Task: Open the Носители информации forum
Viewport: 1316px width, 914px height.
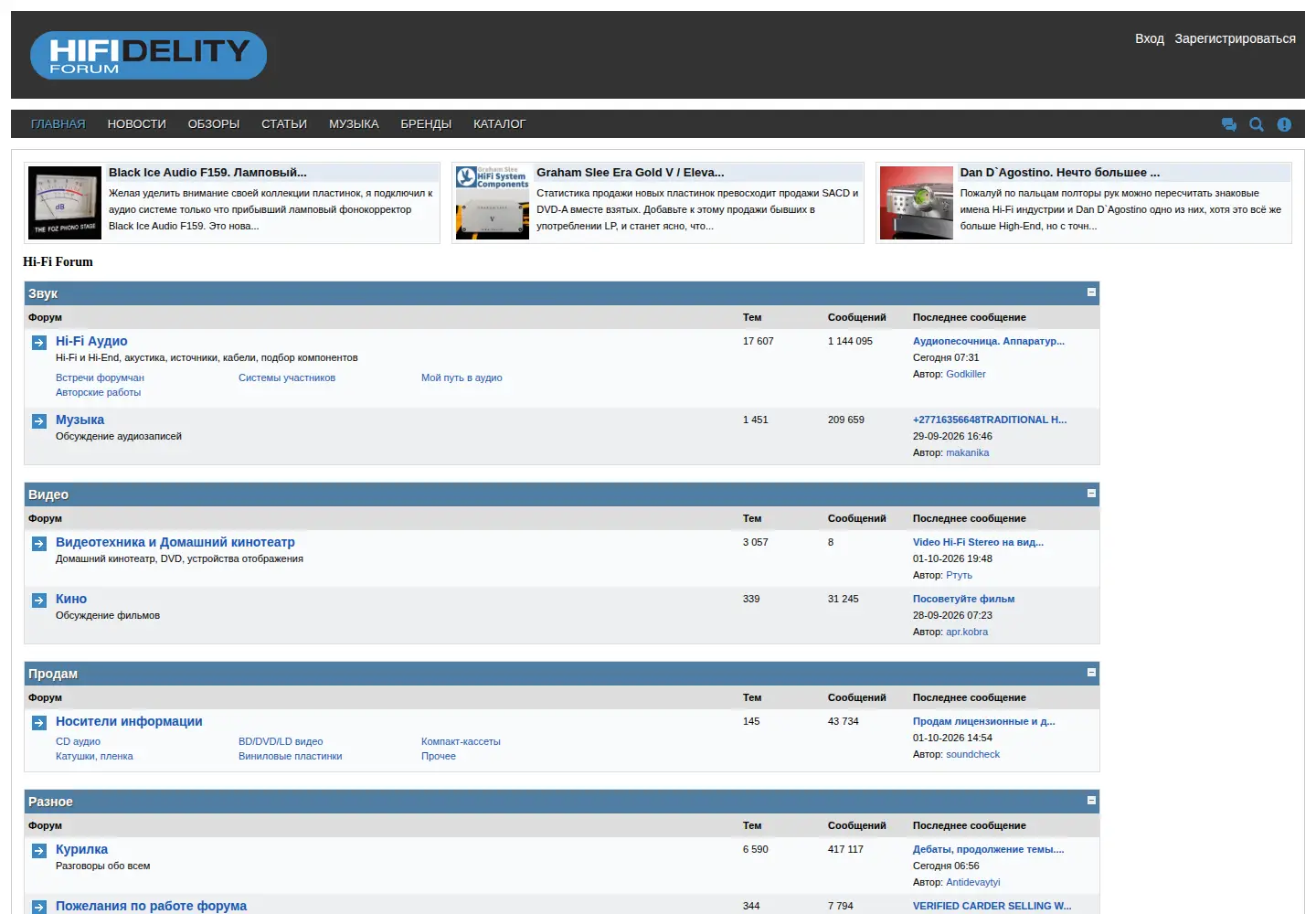Action: tap(129, 721)
